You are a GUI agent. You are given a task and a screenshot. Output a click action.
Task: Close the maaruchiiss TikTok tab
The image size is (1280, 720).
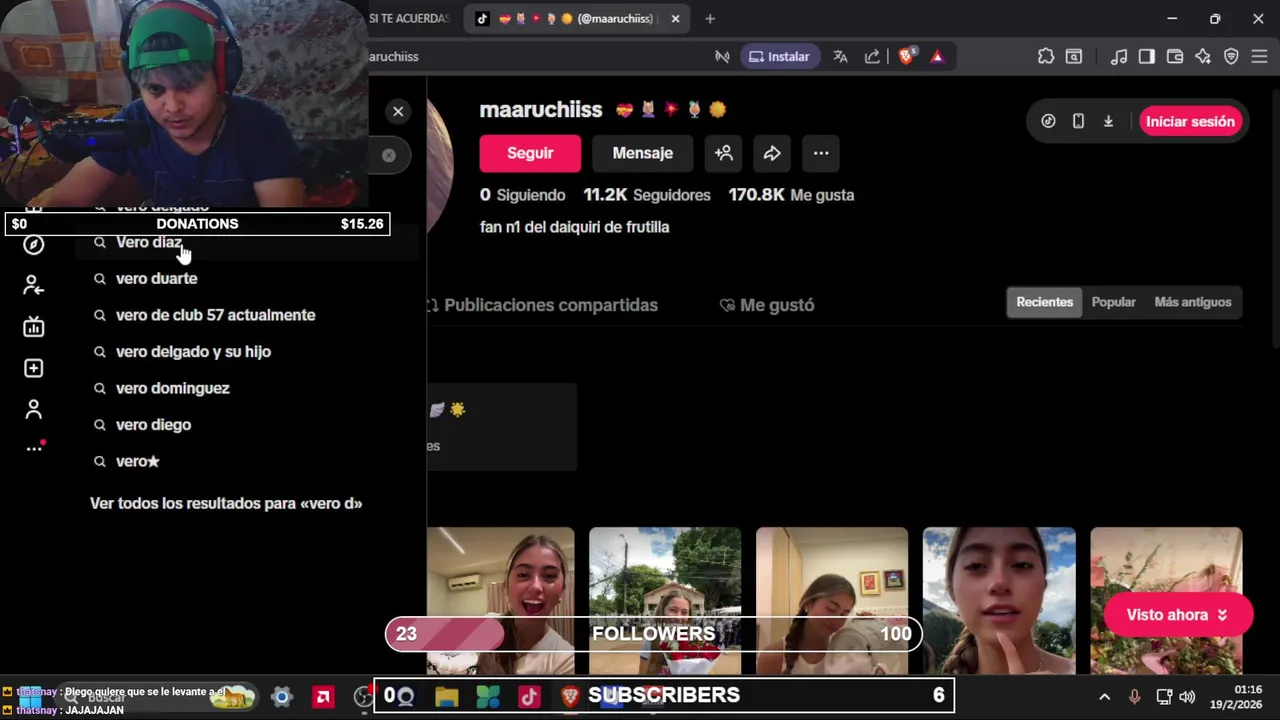point(675,18)
